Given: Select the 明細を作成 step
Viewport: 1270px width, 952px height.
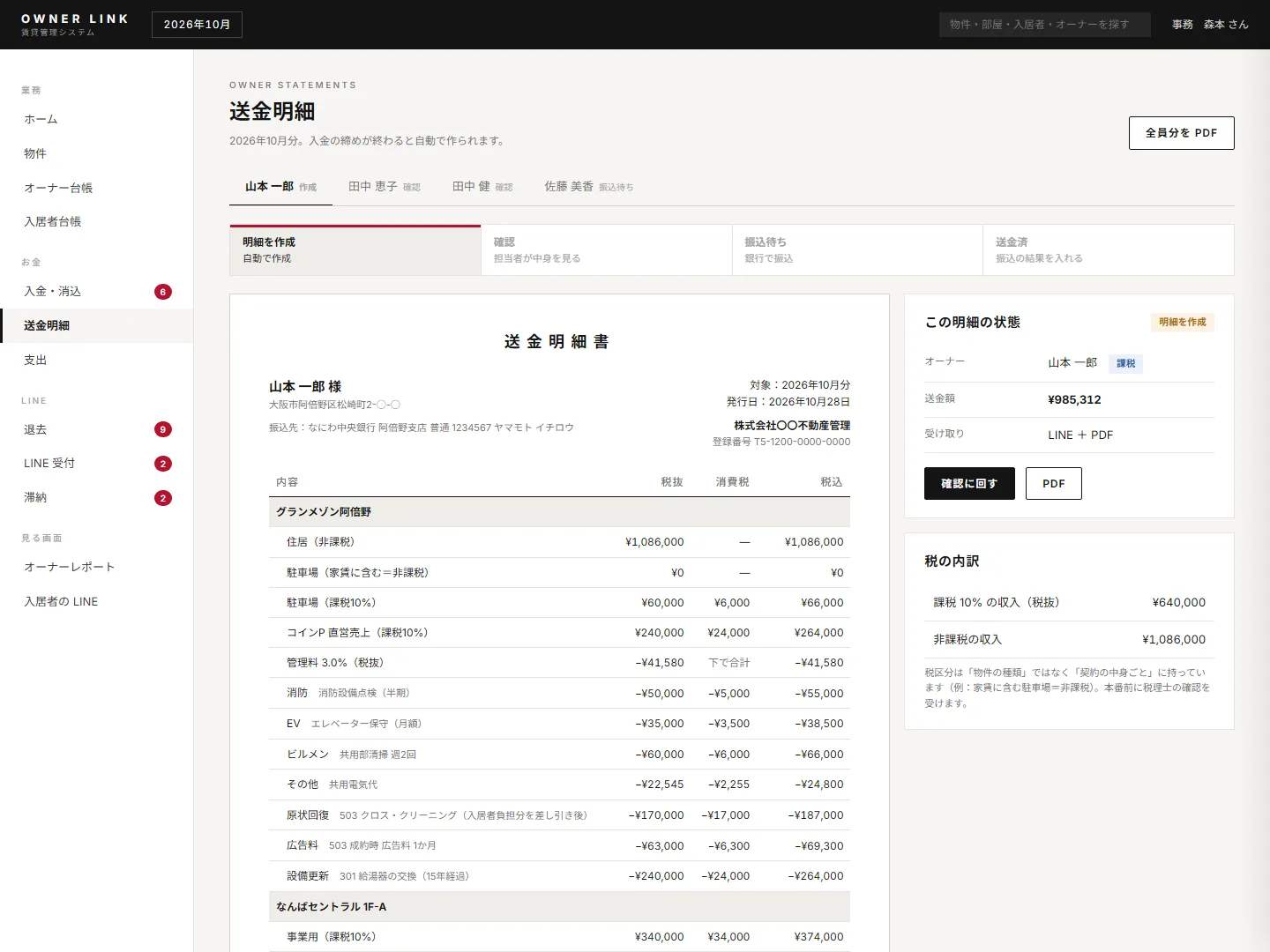Looking at the screenshot, I should click(x=355, y=250).
